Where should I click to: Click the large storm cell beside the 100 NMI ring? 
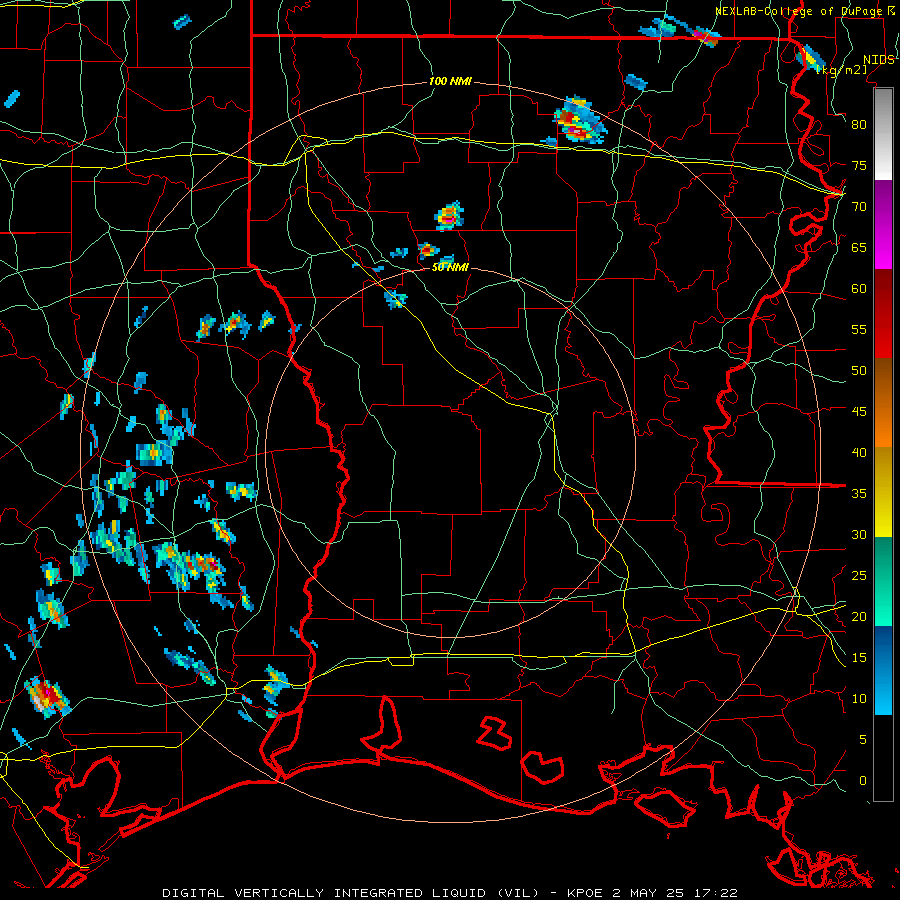point(579,121)
